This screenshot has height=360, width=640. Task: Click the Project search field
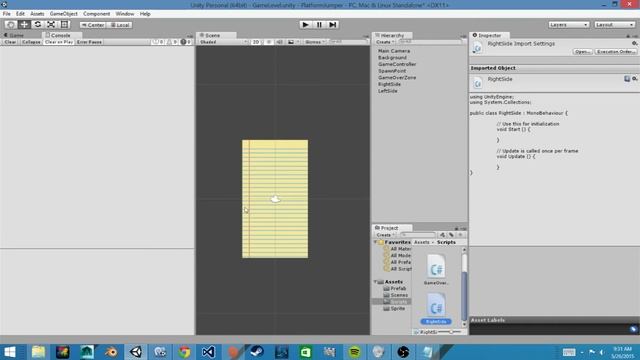(x=417, y=235)
